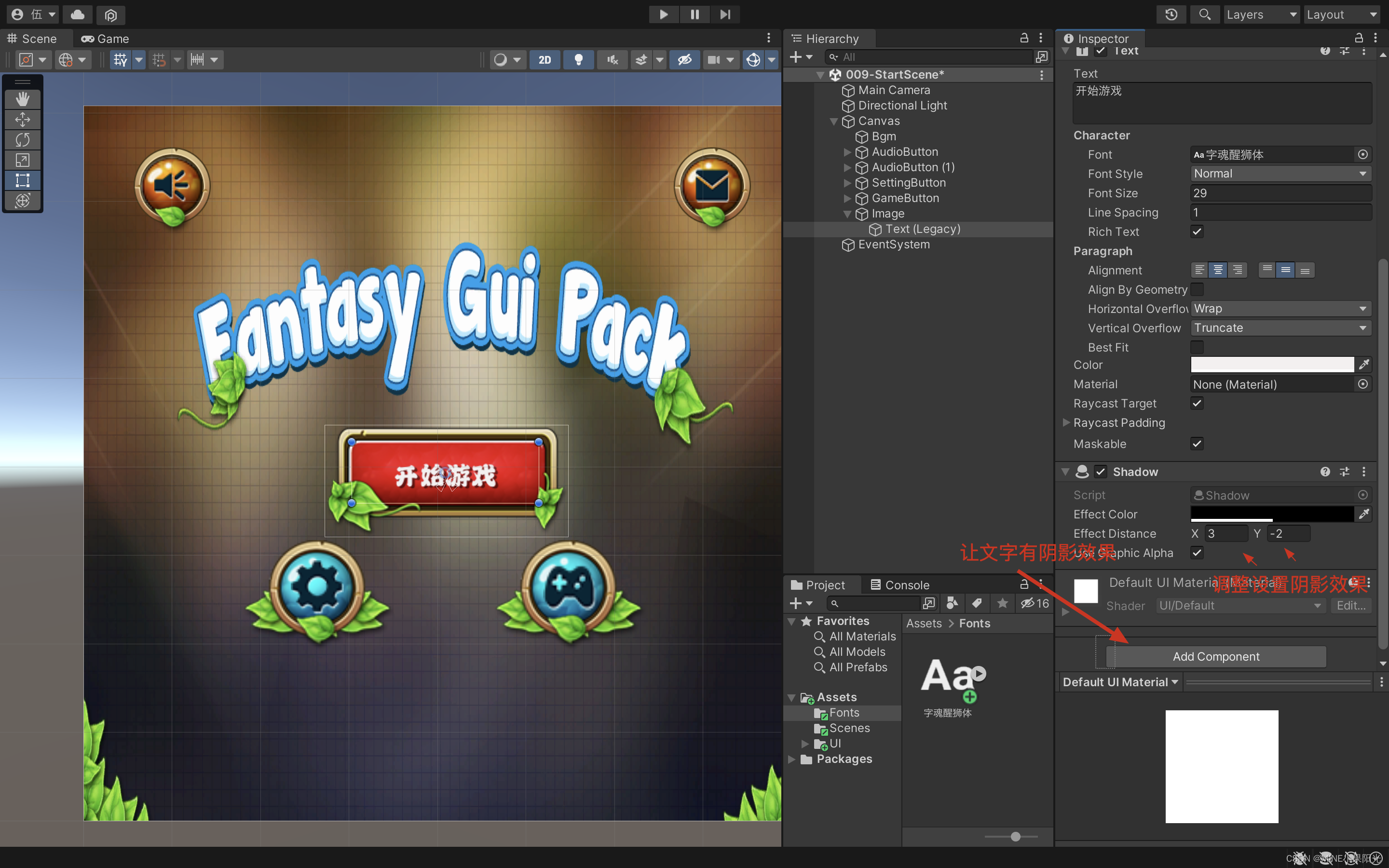Viewport: 1389px width, 868px height.
Task: Expand the Raycast Padding section
Action: click(1066, 422)
